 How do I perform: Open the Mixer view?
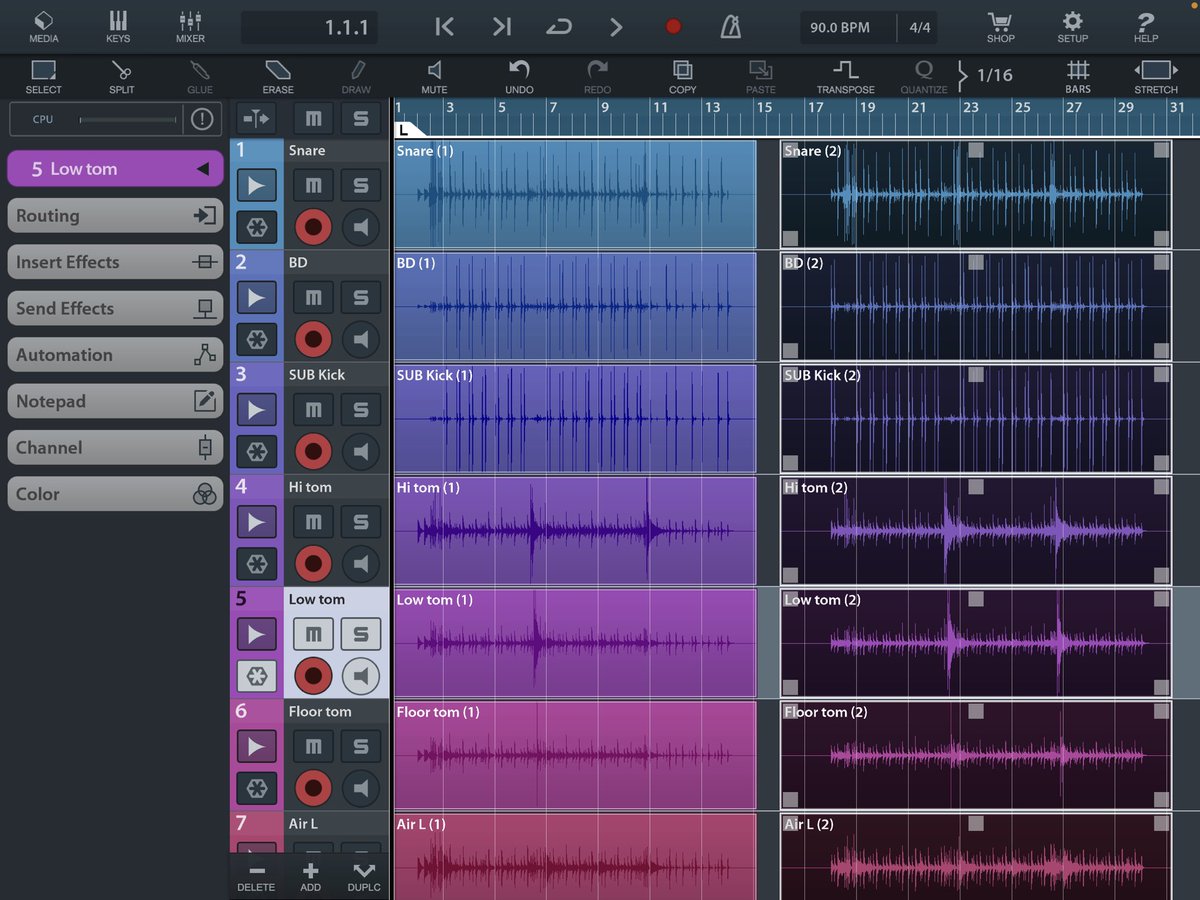(190, 27)
